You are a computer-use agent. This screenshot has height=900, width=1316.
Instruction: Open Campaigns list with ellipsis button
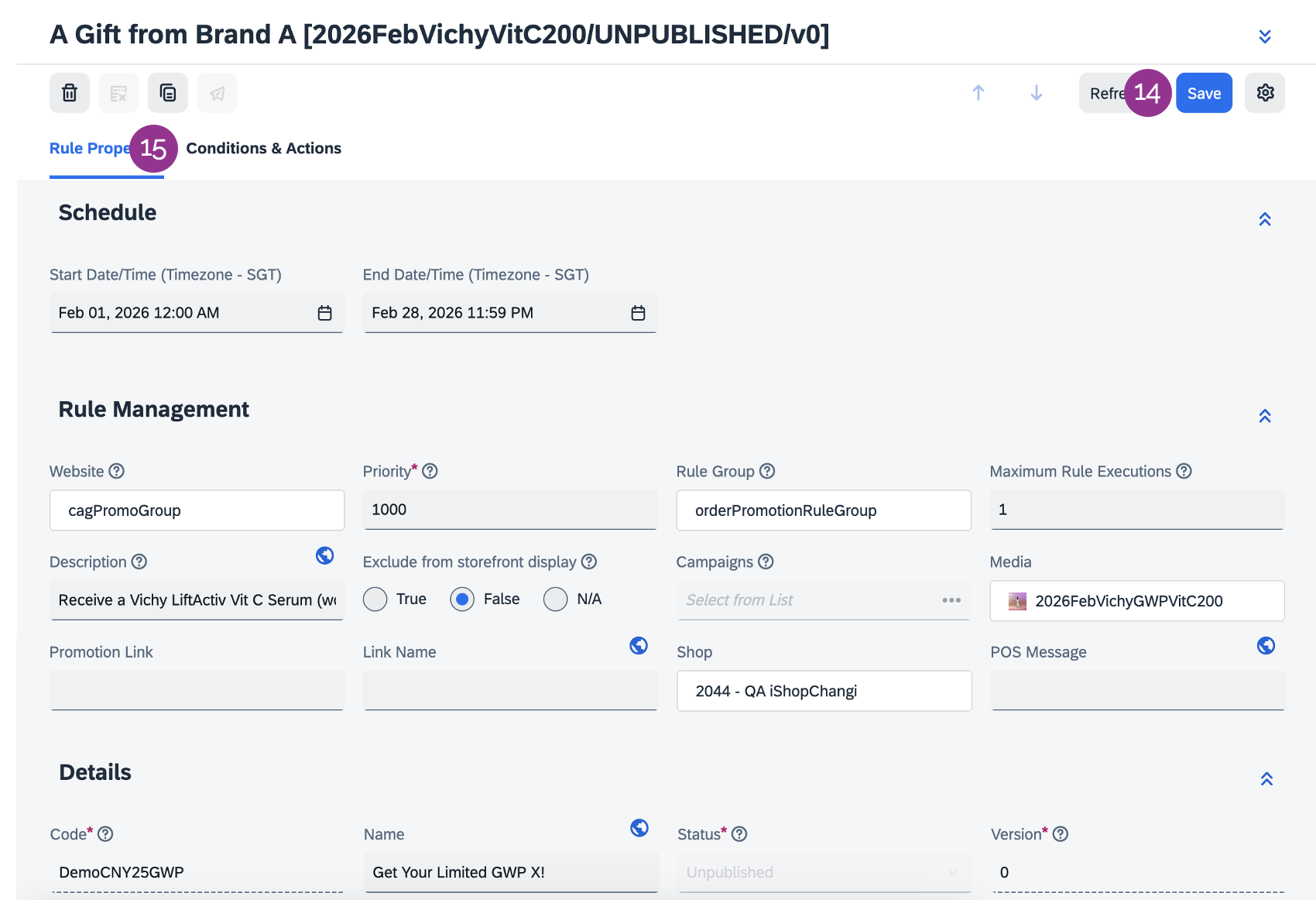point(951,600)
